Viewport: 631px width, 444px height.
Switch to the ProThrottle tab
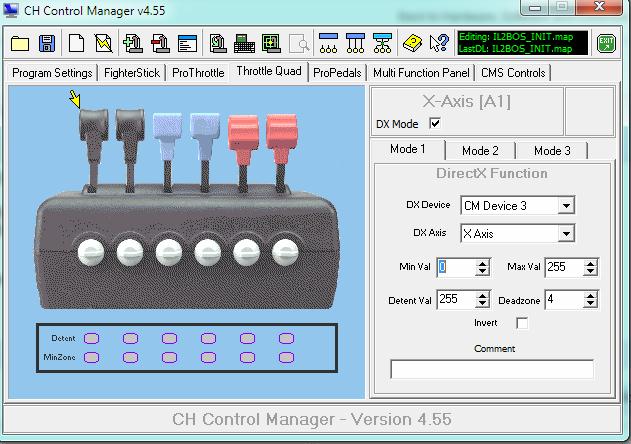198,73
